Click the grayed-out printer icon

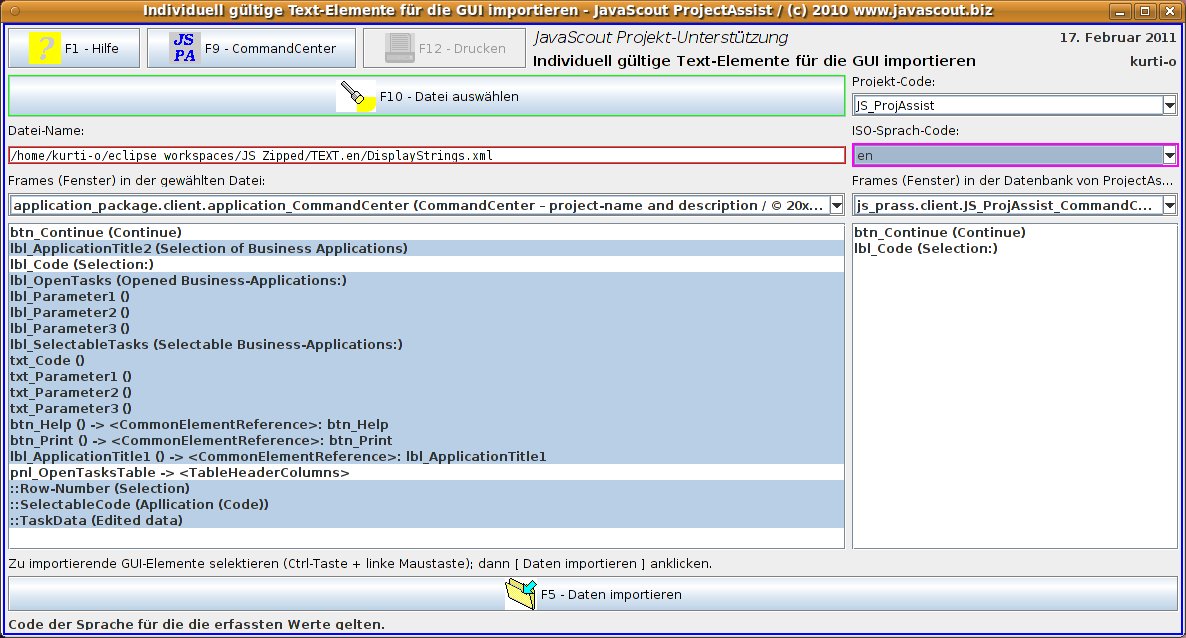click(400, 48)
